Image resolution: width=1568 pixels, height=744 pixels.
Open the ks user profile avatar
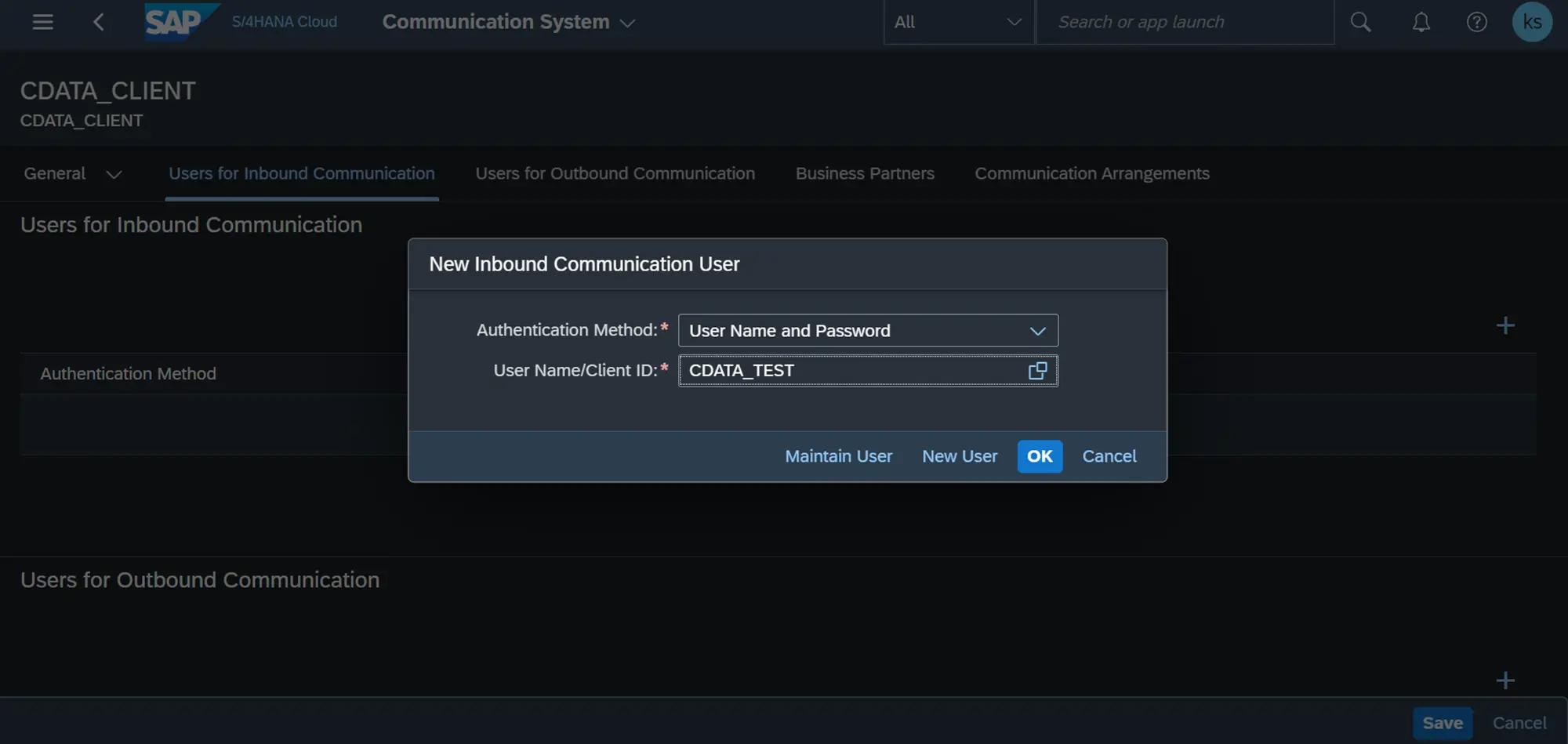coord(1532,22)
